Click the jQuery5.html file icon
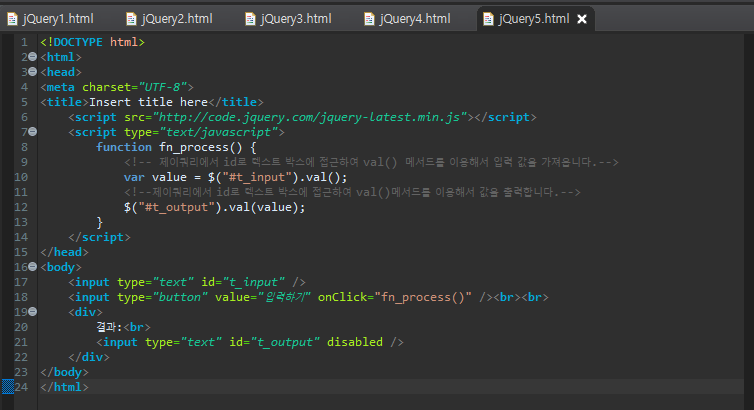Image resolution: width=754 pixels, height=410 pixels. tap(488, 19)
